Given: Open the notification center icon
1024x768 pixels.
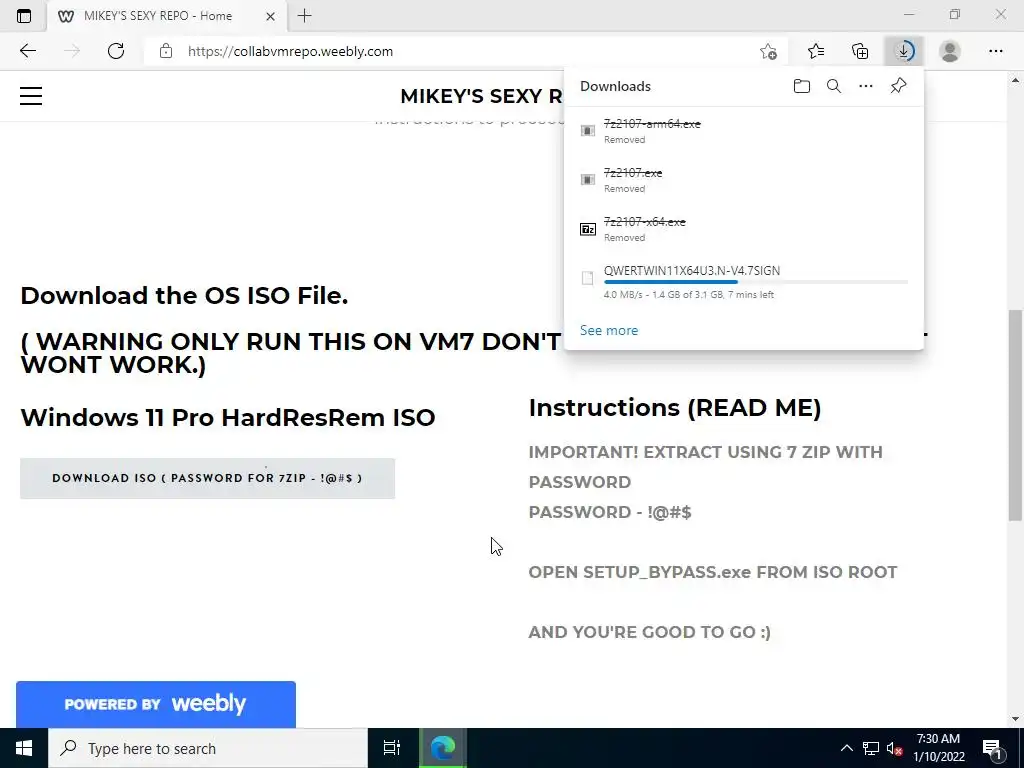Looking at the screenshot, I should (x=992, y=748).
